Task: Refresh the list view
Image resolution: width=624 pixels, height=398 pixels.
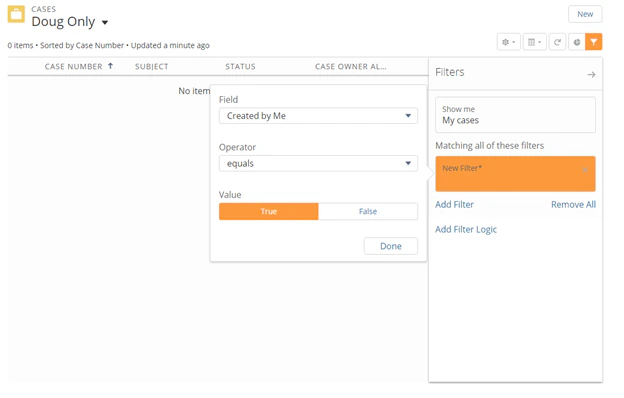Action: (x=558, y=42)
